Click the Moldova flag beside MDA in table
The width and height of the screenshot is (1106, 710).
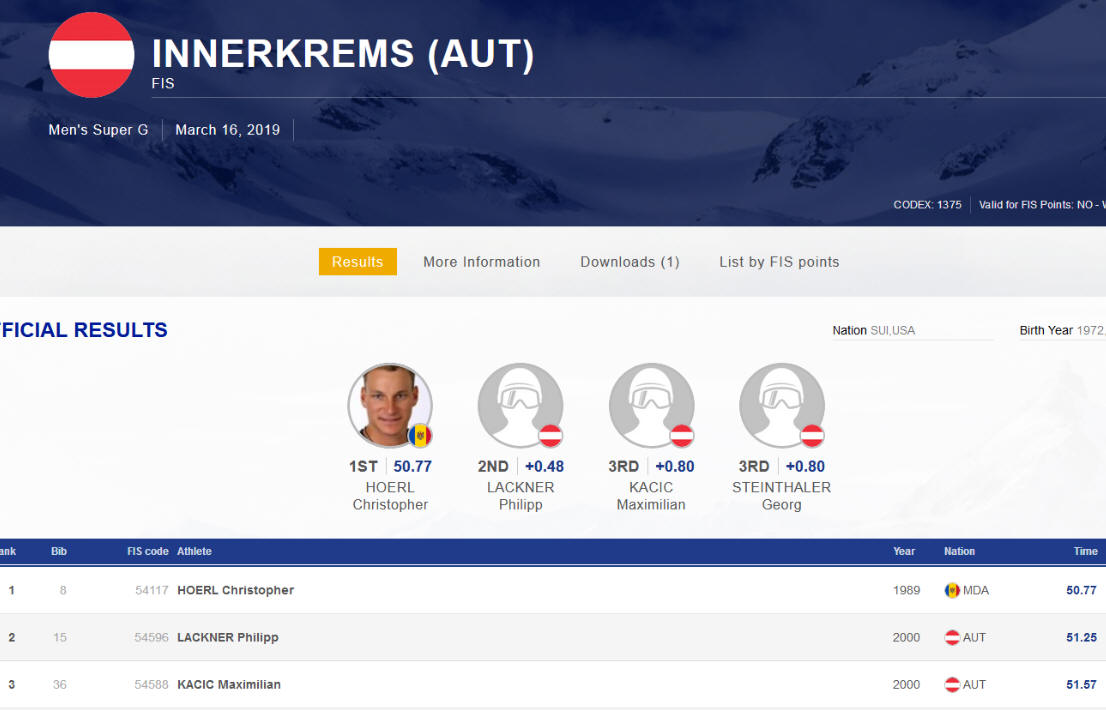point(952,590)
